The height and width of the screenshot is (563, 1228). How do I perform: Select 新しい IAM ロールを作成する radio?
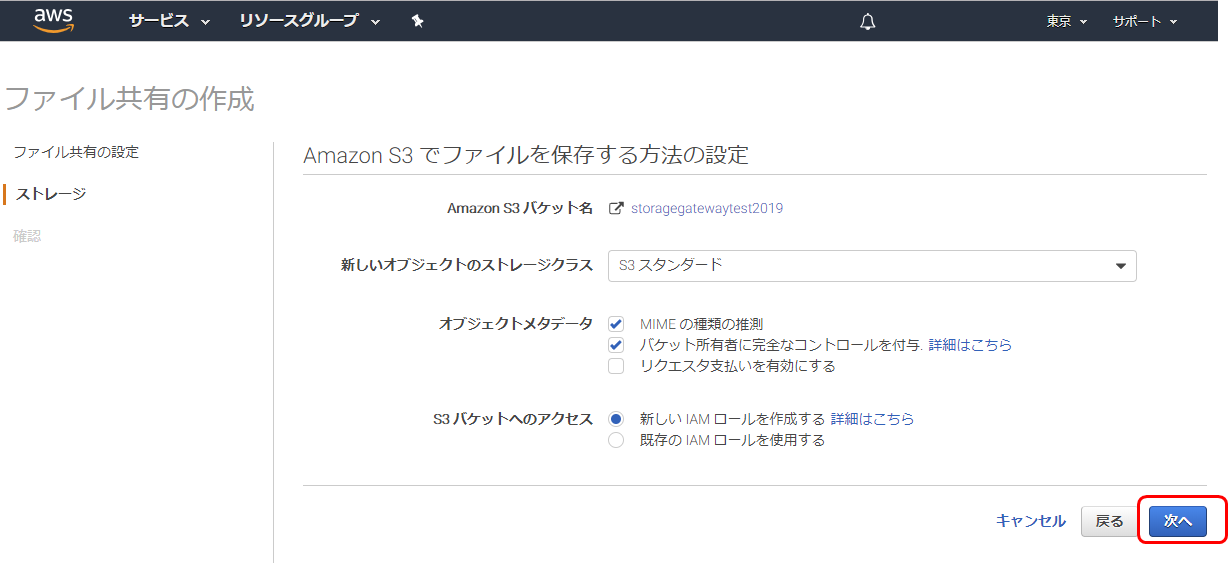[616, 419]
